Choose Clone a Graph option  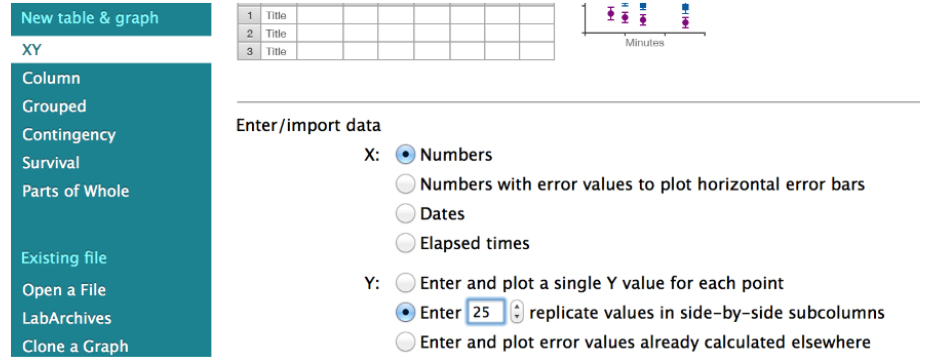[x=75, y=347]
